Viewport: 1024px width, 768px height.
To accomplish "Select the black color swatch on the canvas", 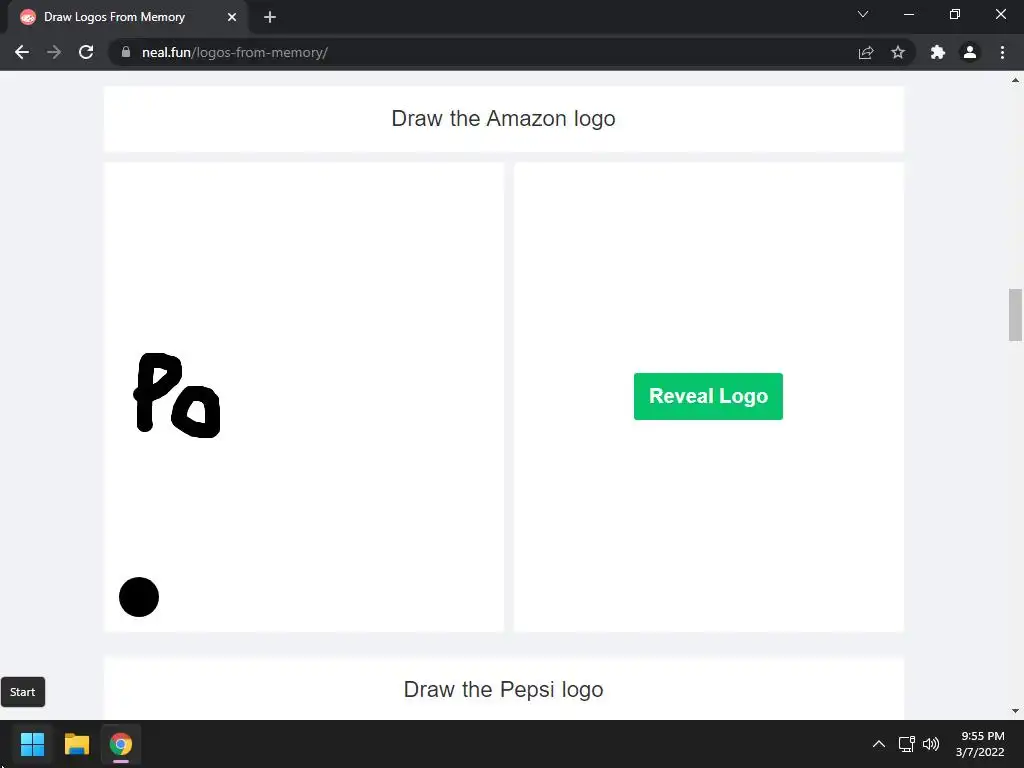I will coord(139,597).
